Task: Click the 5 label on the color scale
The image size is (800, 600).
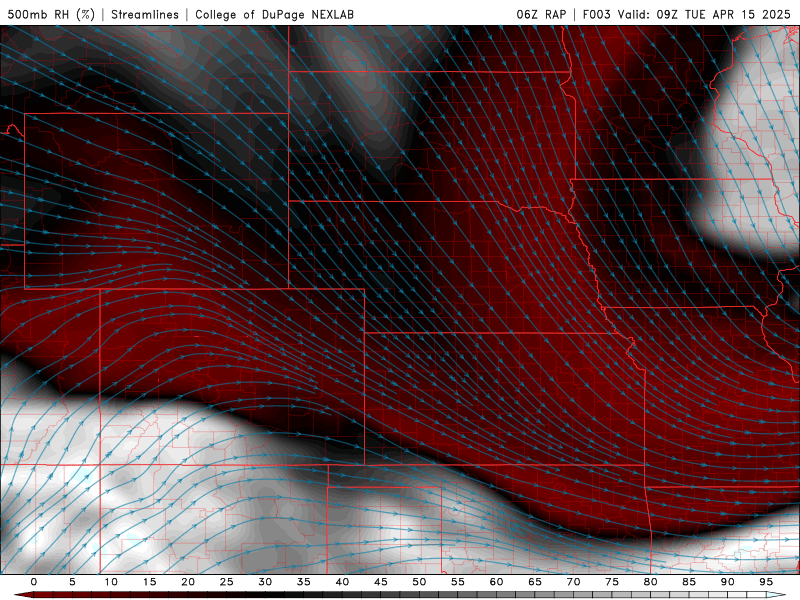Action: 72,582
